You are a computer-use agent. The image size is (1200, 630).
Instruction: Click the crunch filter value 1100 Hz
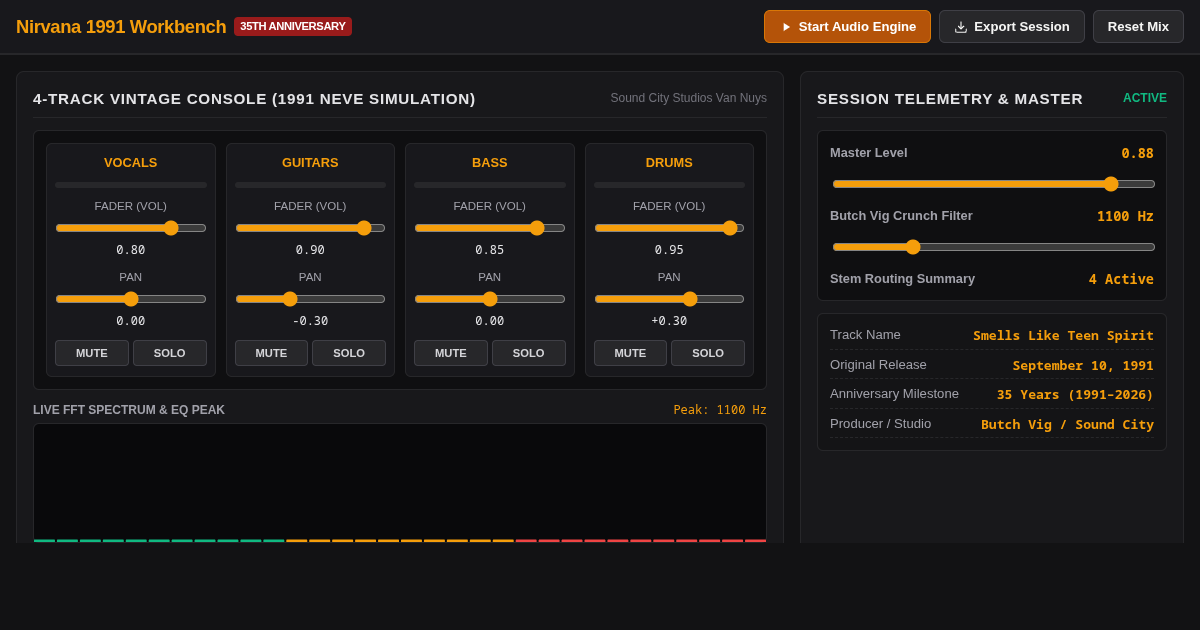1125,216
